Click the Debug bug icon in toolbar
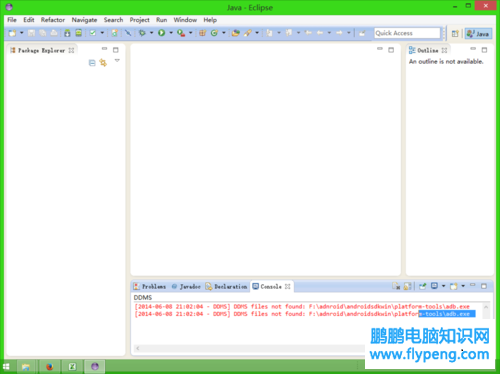Viewport: 500px width, 374px height. [x=142, y=33]
